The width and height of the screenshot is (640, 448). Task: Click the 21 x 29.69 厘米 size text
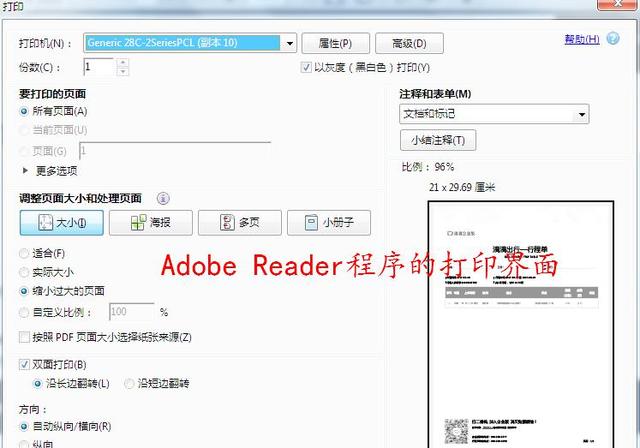pos(462,188)
